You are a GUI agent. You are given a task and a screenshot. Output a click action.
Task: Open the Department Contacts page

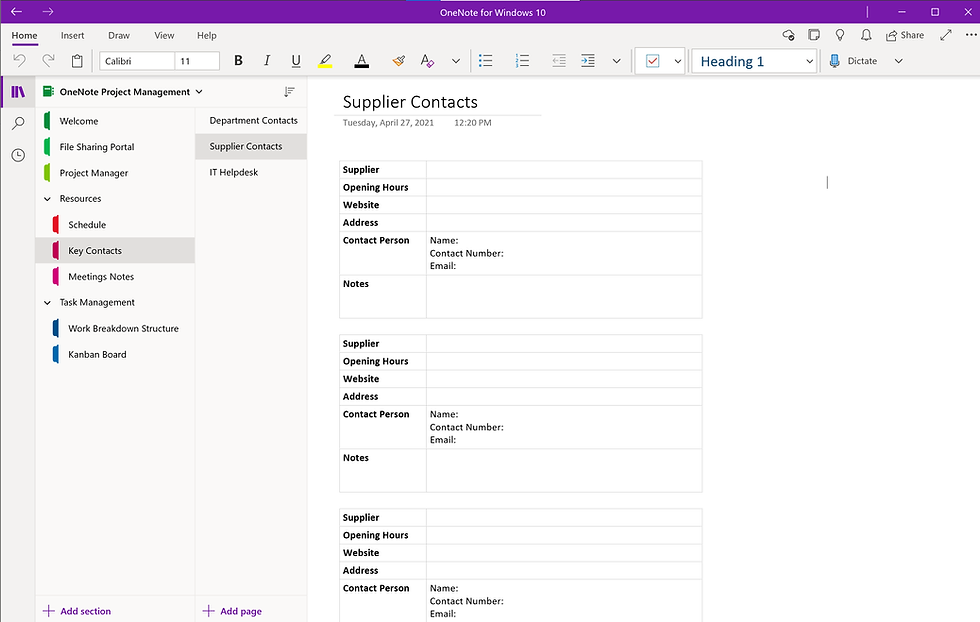(x=251, y=121)
